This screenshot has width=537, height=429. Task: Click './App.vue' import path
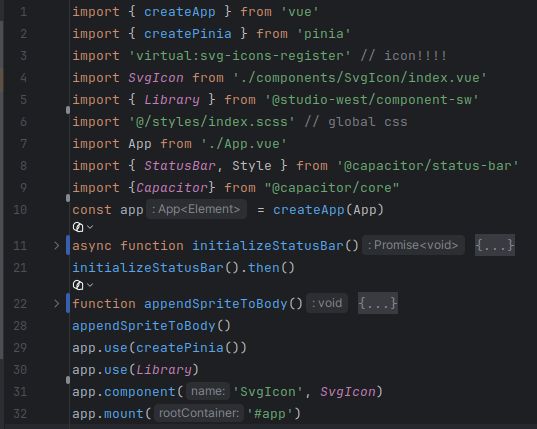243,144
